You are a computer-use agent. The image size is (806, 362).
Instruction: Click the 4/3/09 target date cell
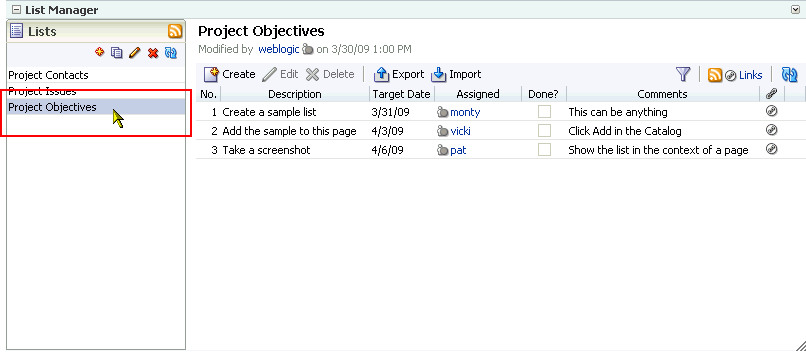point(388,131)
